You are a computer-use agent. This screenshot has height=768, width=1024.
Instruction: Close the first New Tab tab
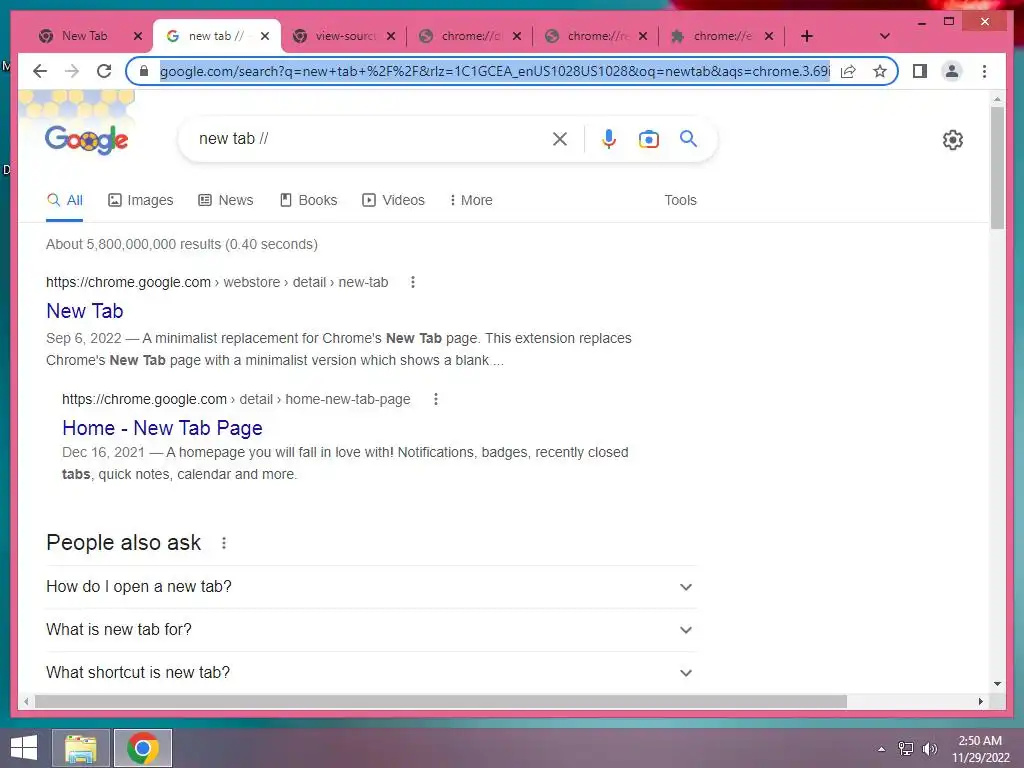point(138,36)
